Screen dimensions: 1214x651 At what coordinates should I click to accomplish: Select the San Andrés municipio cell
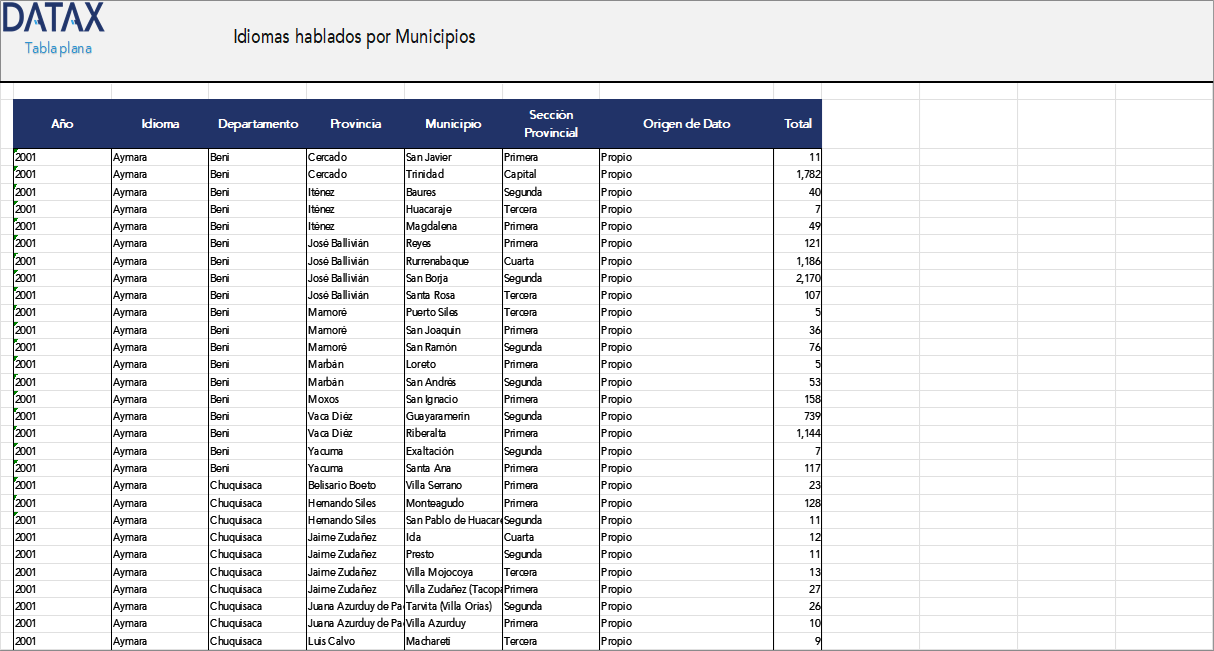(x=453, y=382)
